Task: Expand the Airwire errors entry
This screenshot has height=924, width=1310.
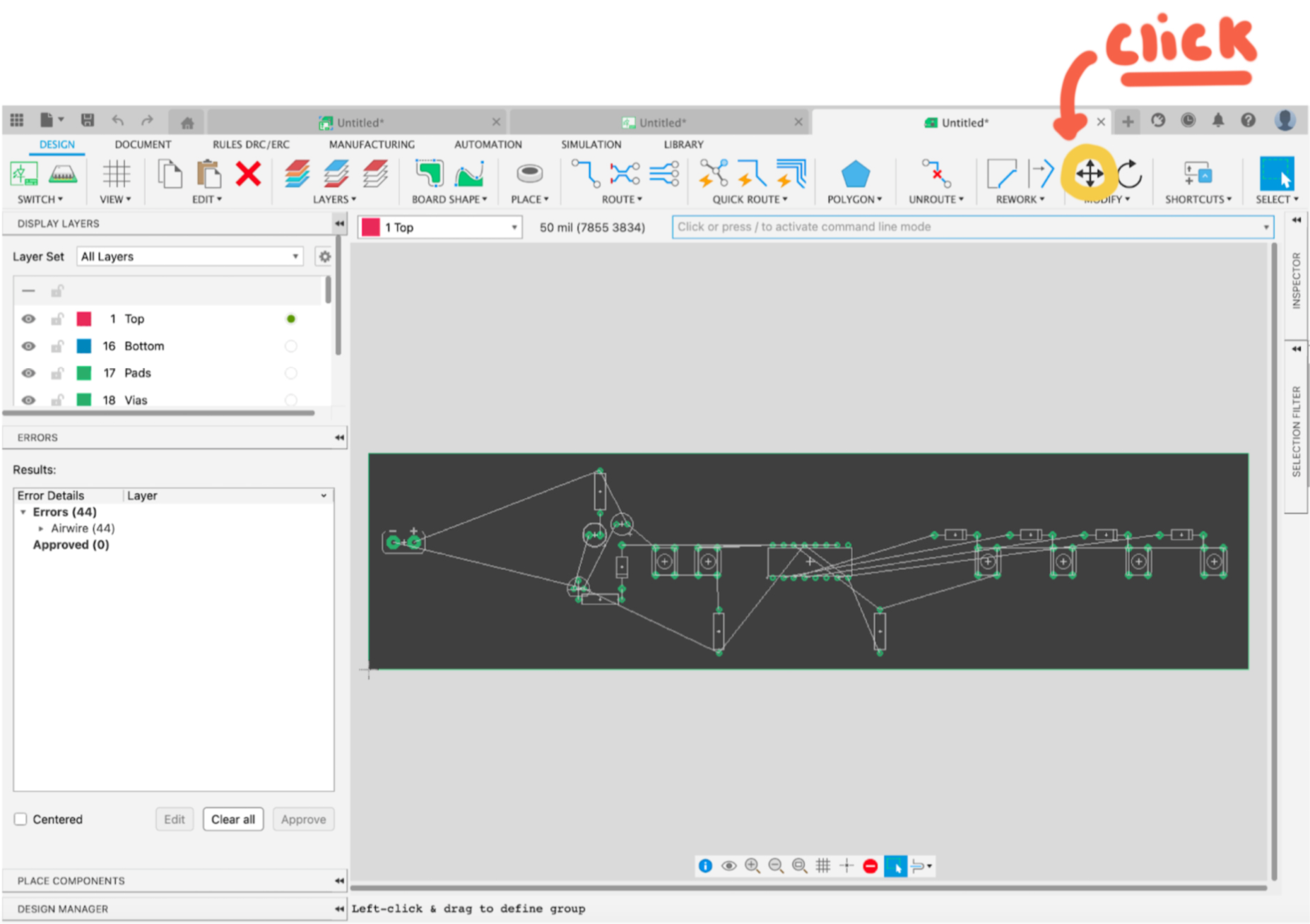Action: point(40,528)
